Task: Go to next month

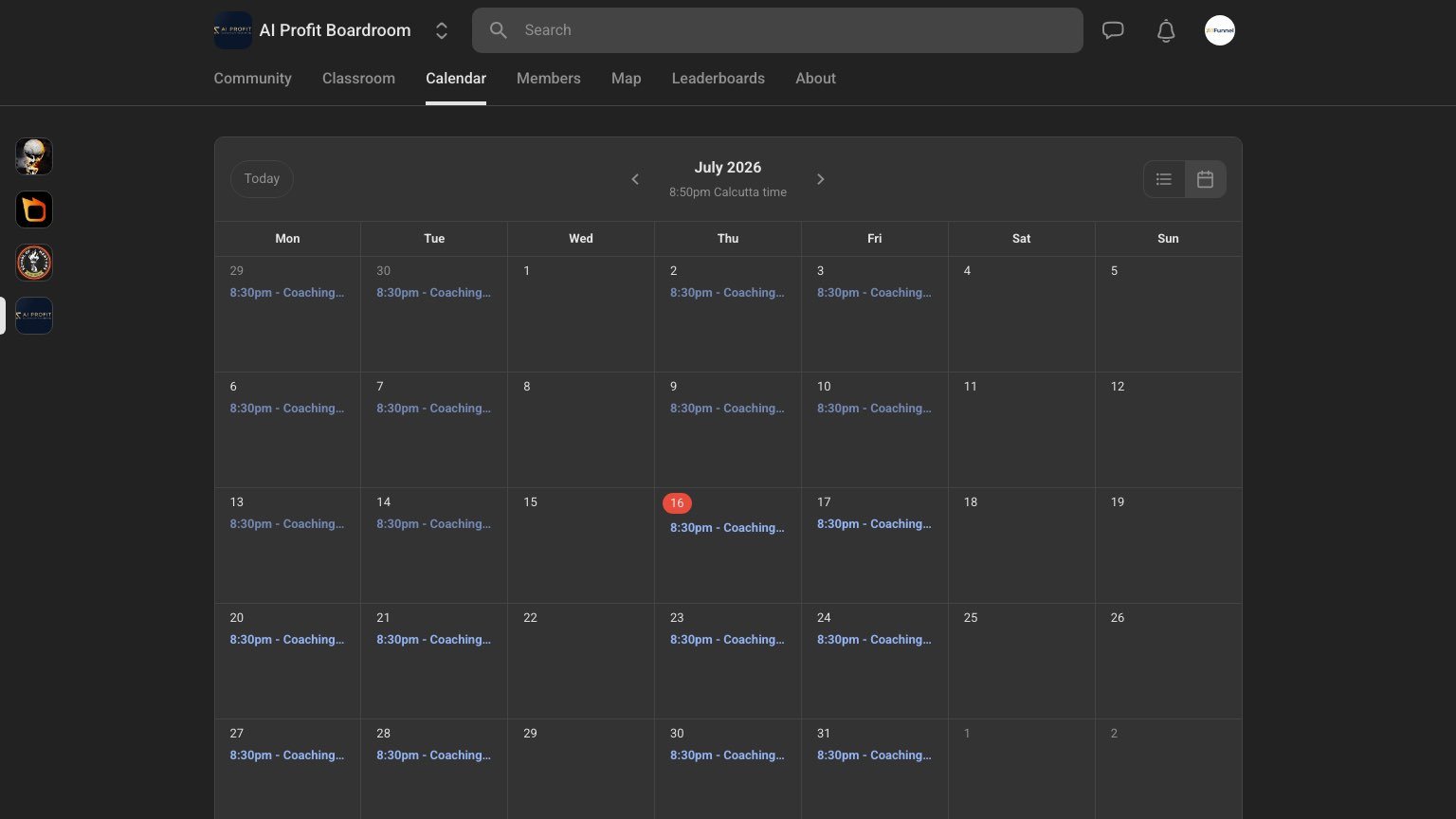Action: coord(821,179)
